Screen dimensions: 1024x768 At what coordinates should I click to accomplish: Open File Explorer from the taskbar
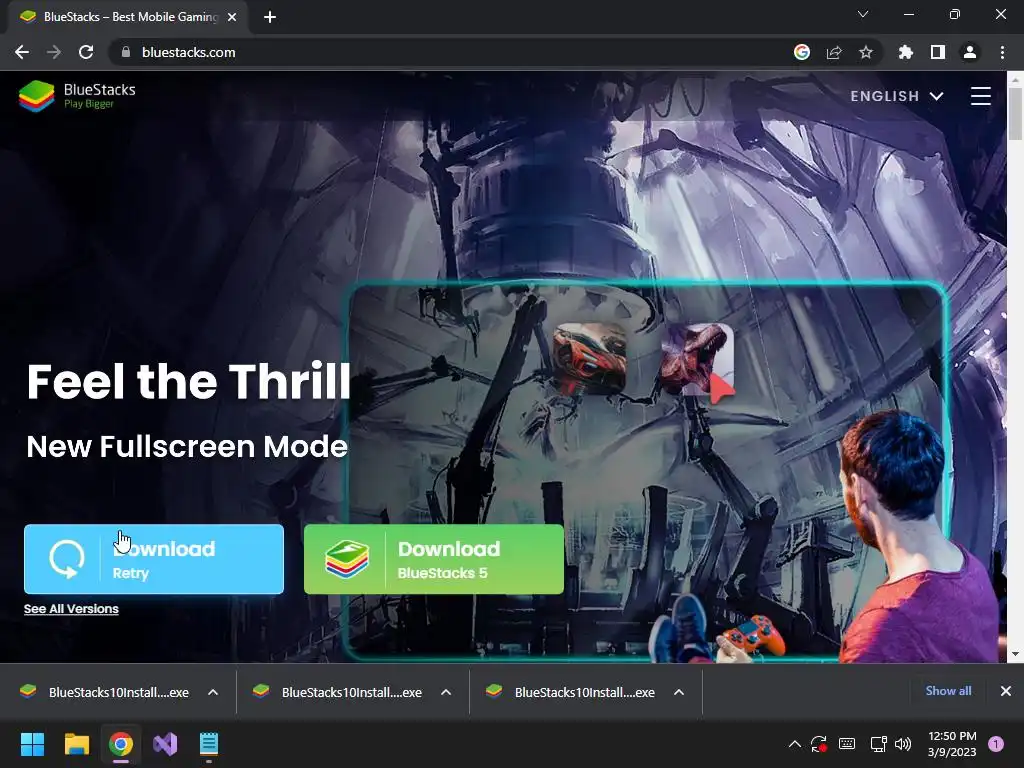point(76,744)
